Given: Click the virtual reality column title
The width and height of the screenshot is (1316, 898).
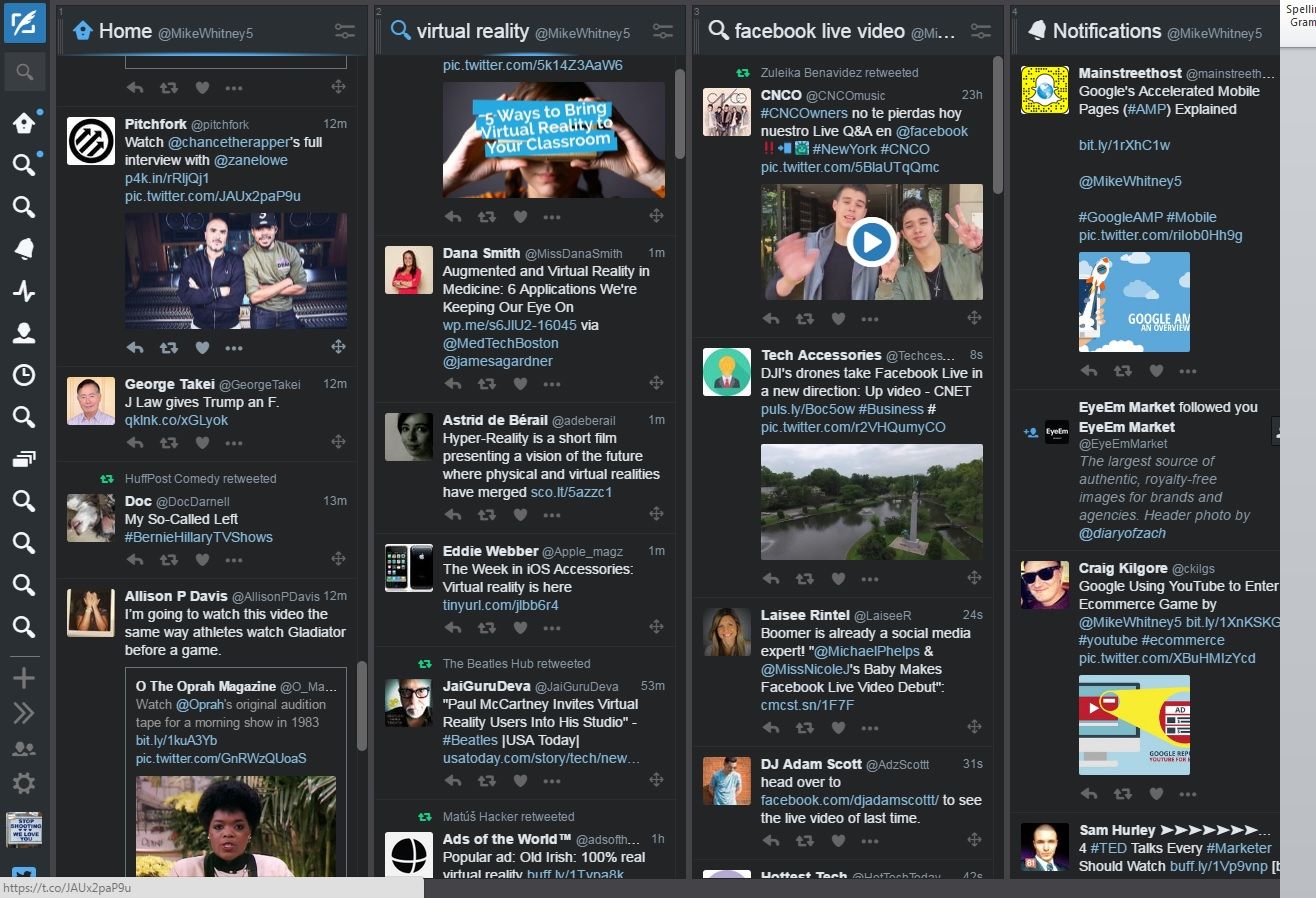Looking at the screenshot, I should click(x=473, y=31).
